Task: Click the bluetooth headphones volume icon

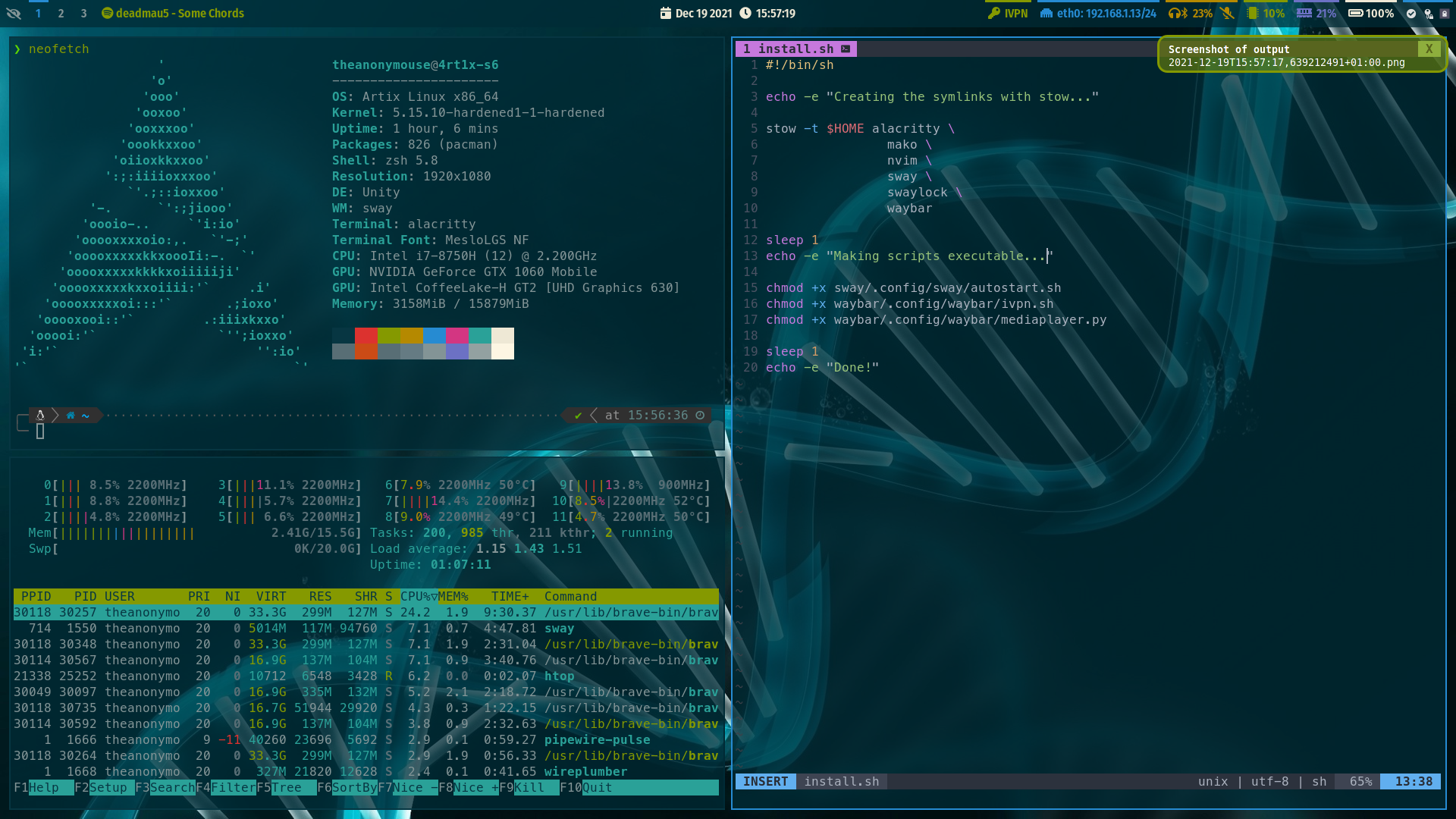Action: pos(1178,14)
